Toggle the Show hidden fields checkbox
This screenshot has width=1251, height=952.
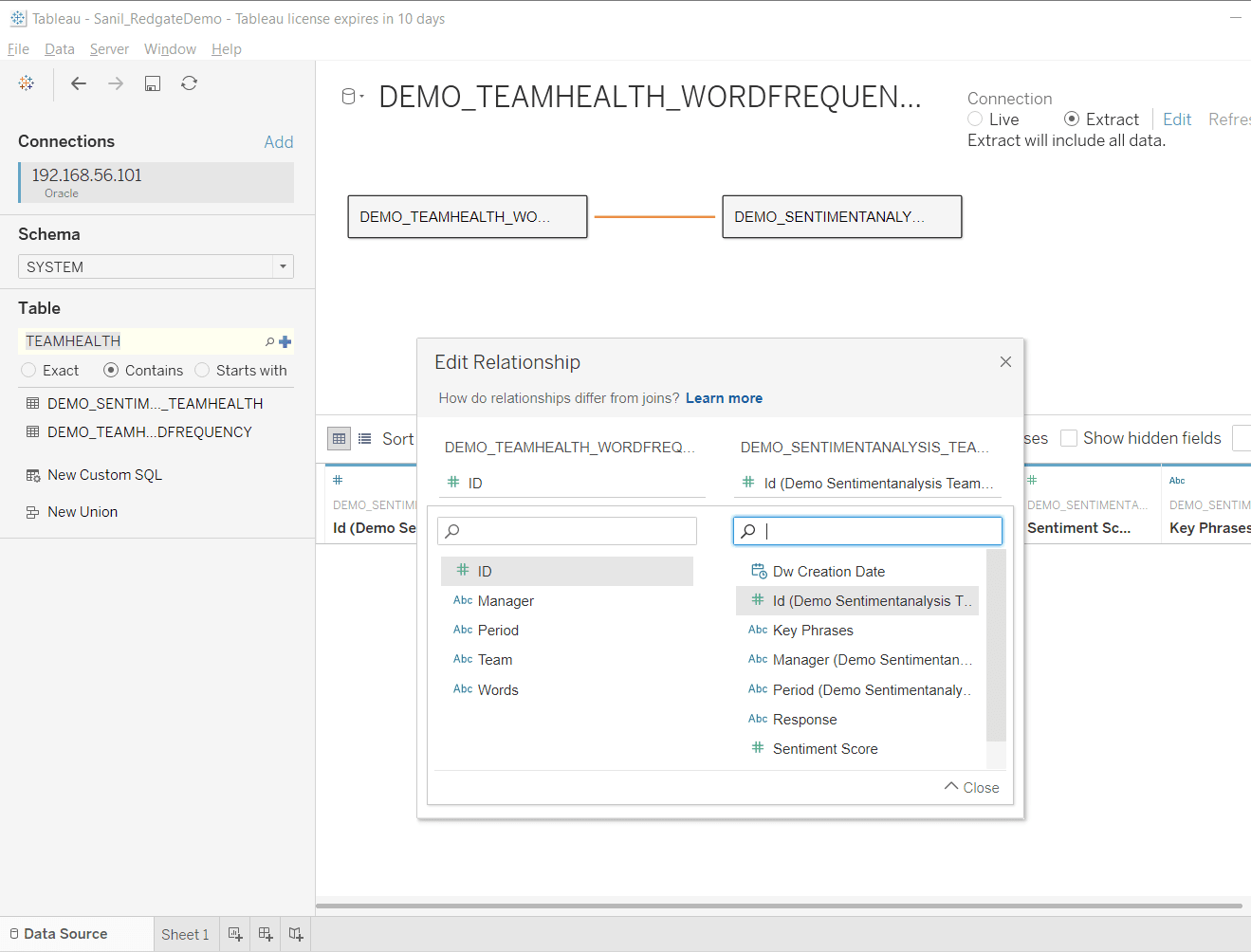pos(1069,438)
